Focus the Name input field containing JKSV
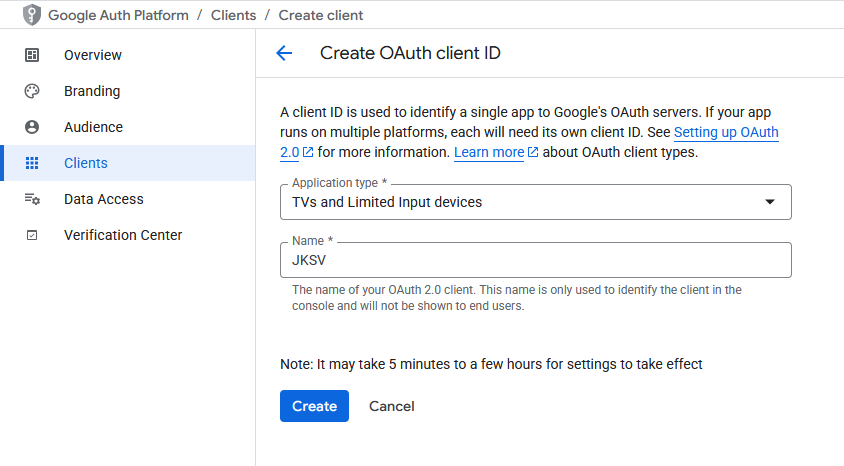844x466 pixels. (x=535, y=260)
